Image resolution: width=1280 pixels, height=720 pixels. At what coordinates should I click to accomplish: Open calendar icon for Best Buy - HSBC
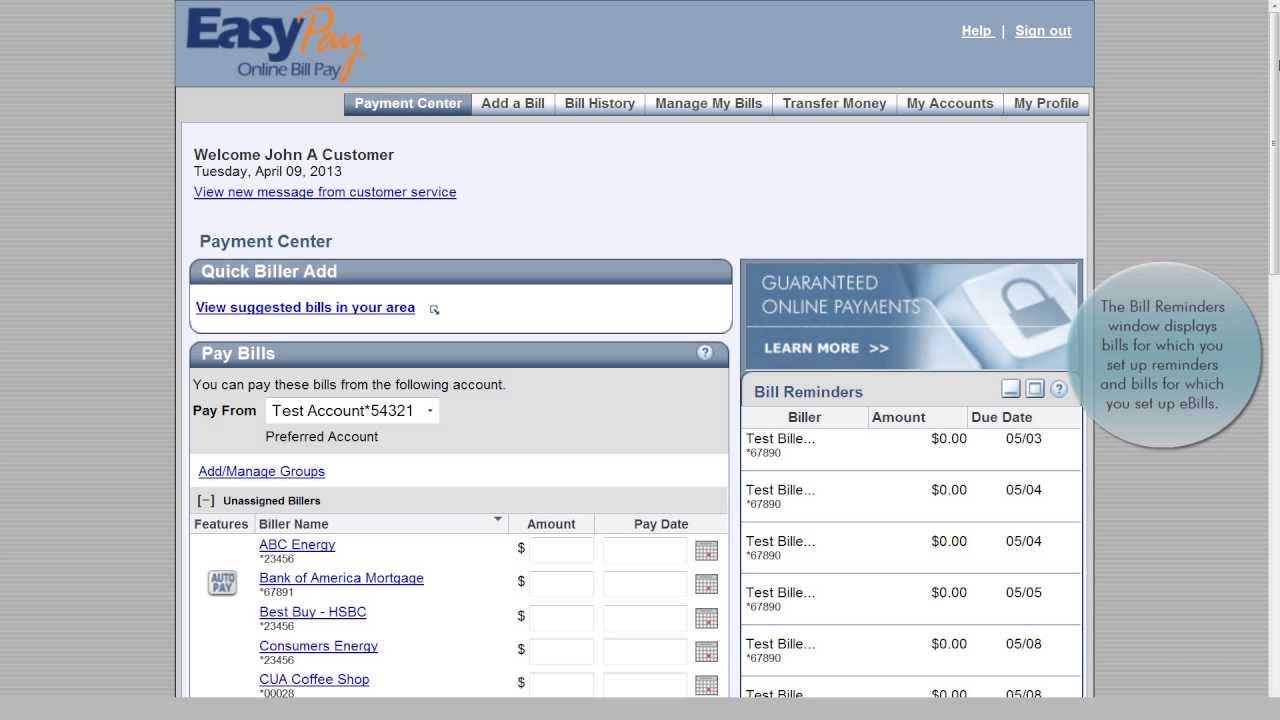tap(706, 618)
